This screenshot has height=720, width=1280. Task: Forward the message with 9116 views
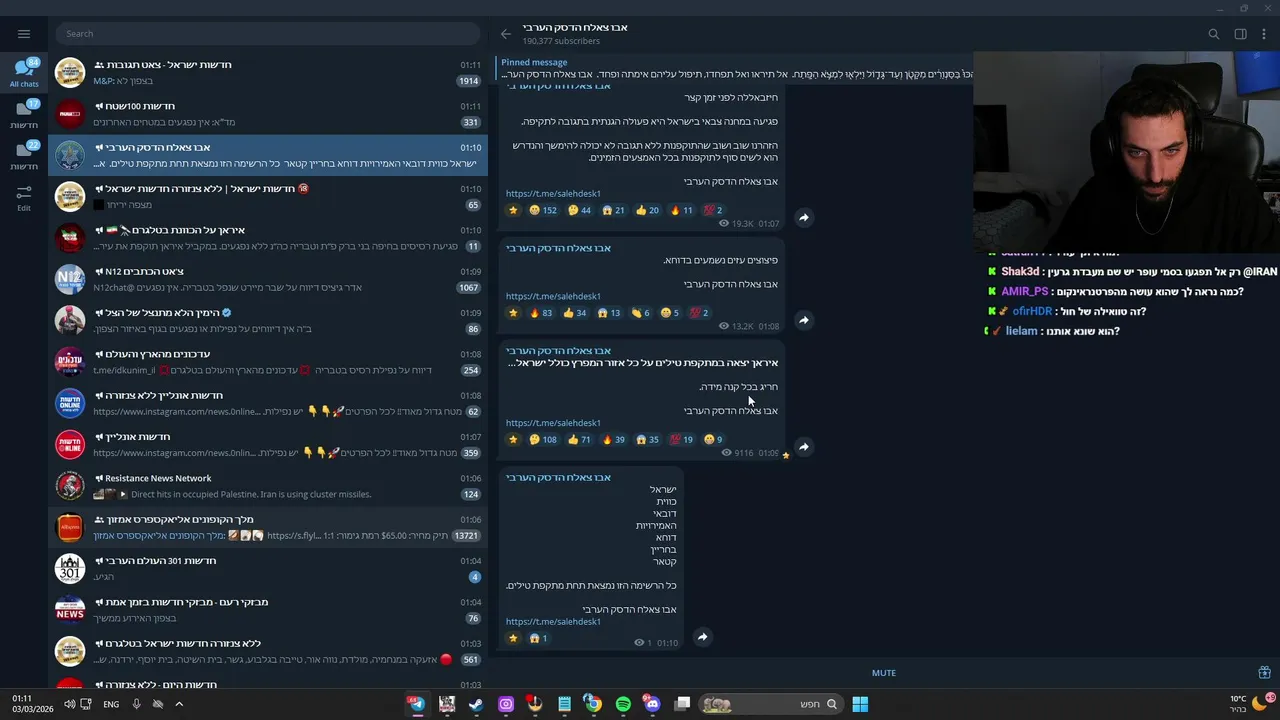click(x=803, y=447)
